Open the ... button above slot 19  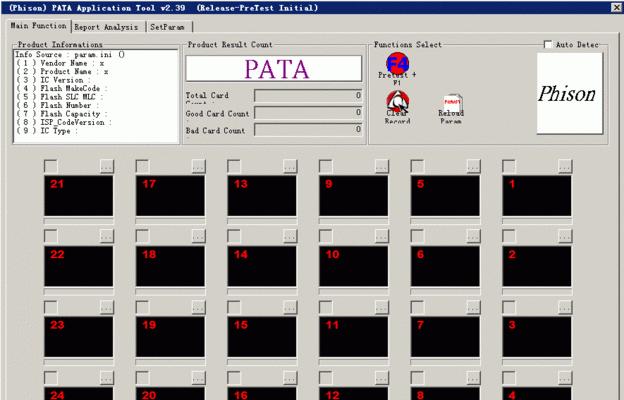pos(199,307)
